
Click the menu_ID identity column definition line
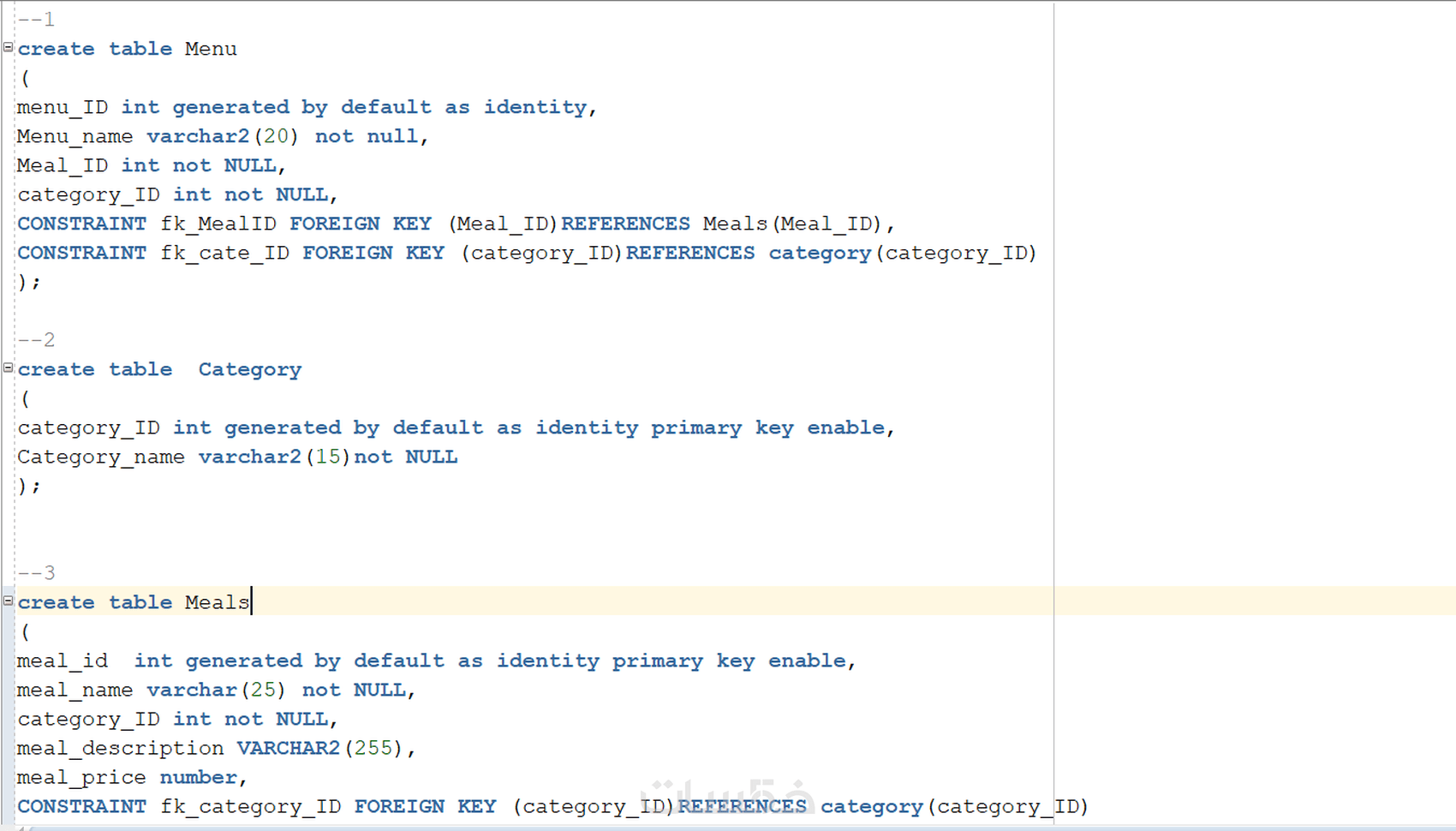[300, 106]
